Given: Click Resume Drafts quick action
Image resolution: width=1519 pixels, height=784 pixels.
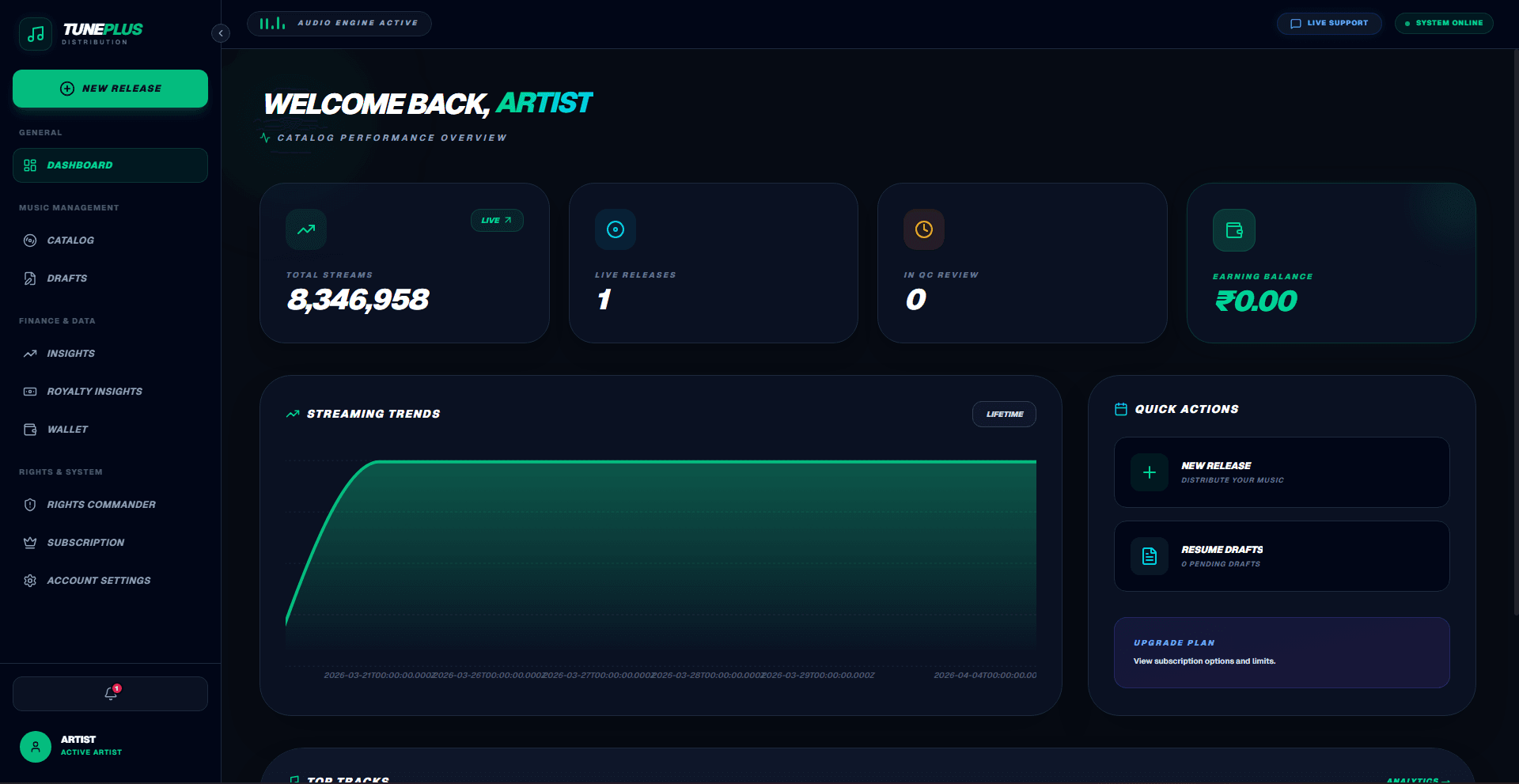Looking at the screenshot, I should tap(1281, 556).
